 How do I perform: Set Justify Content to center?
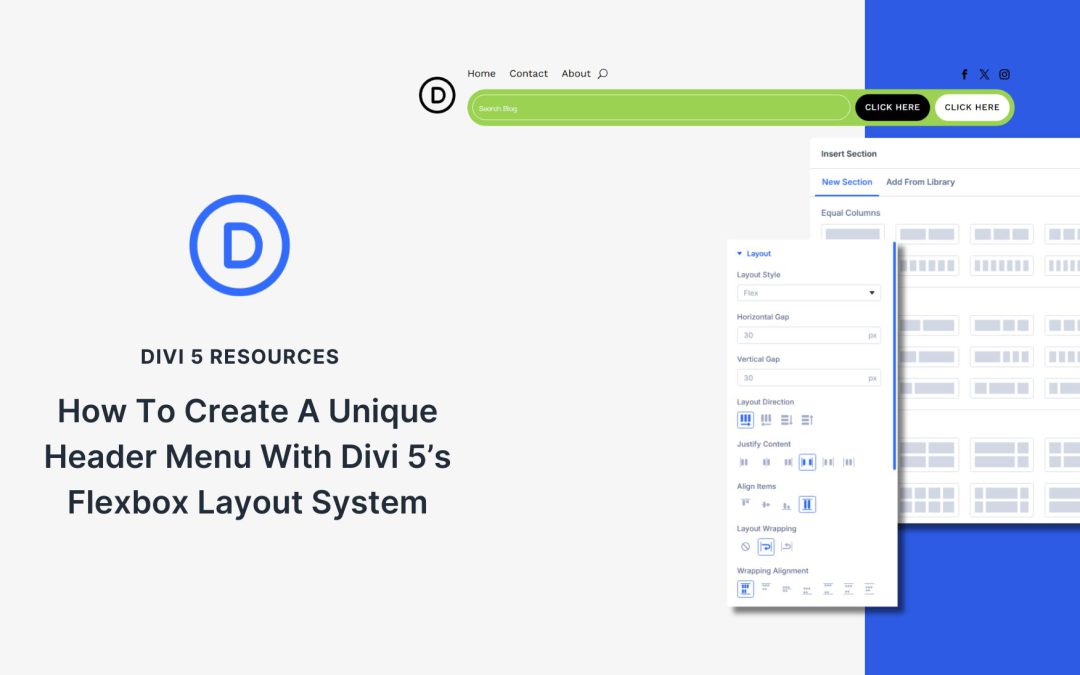point(766,462)
